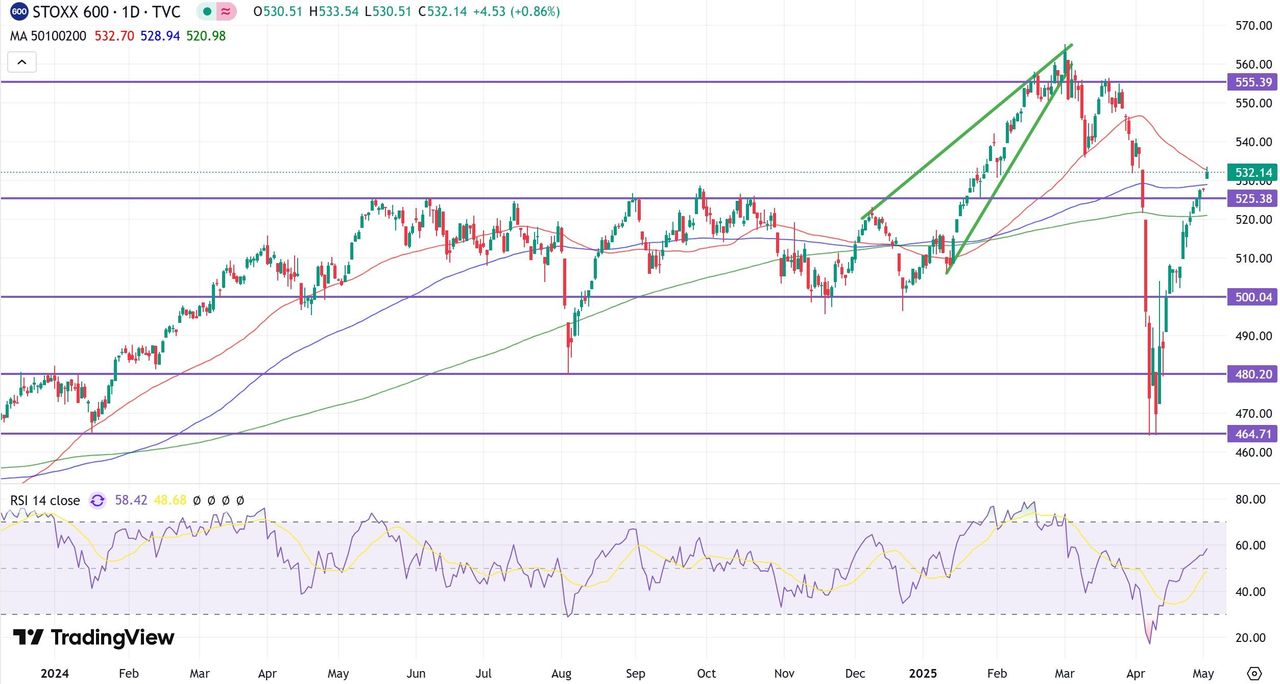Open chart settings gear icon bottom right
Viewport: 1280px width, 684px height.
point(1254,673)
